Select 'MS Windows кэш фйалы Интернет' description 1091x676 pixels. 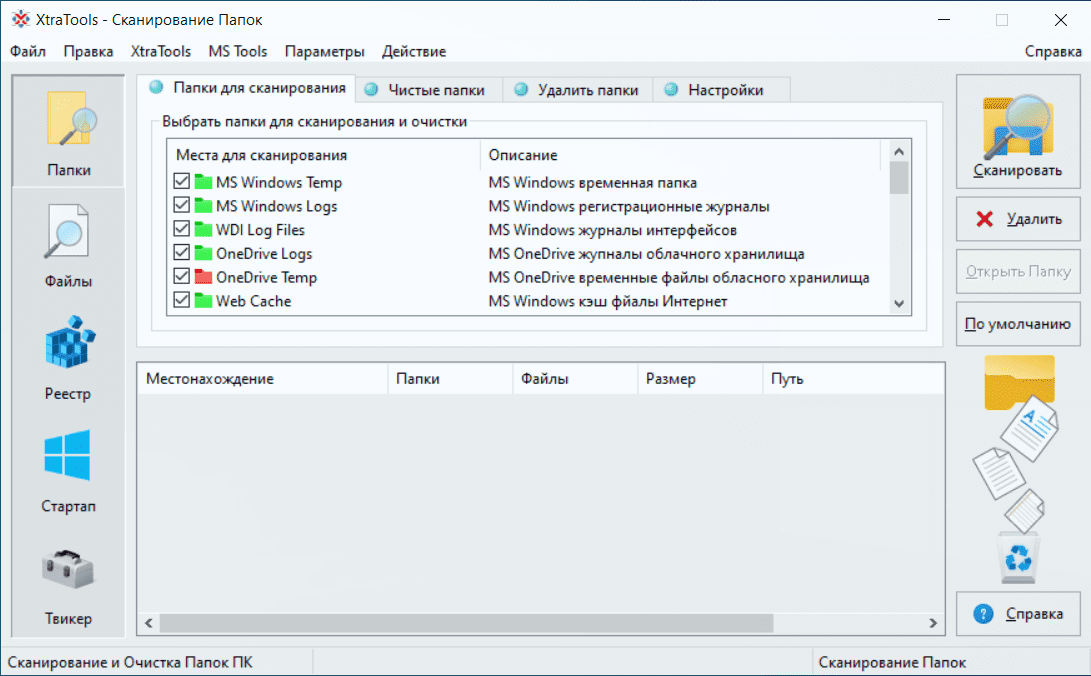pyautogui.click(x=608, y=301)
